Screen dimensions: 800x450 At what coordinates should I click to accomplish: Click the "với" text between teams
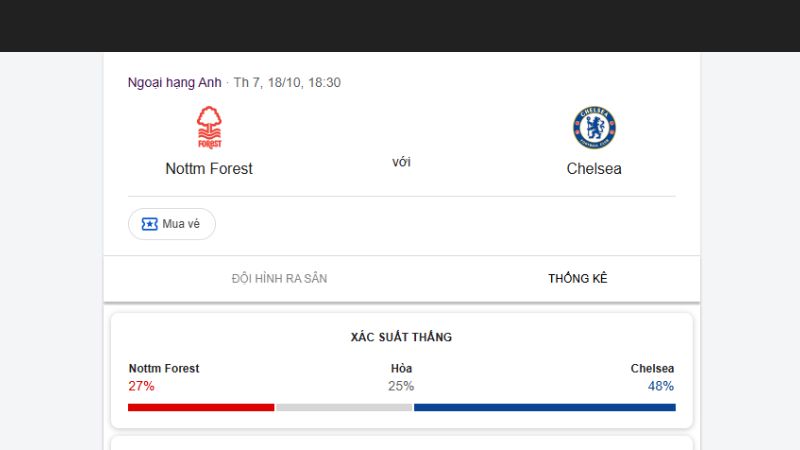pyautogui.click(x=401, y=162)
